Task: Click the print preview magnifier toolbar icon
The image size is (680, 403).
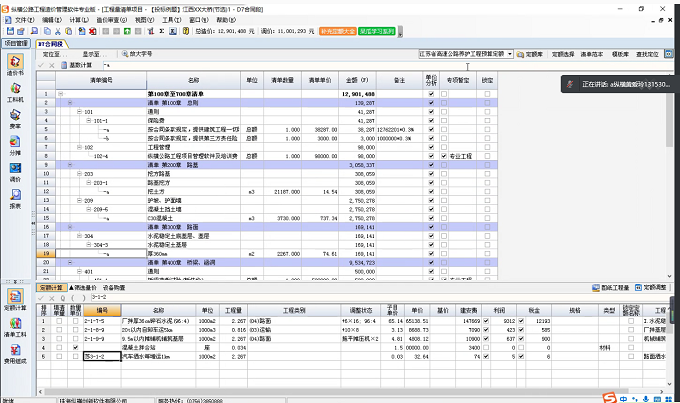Action: (34, 31)
